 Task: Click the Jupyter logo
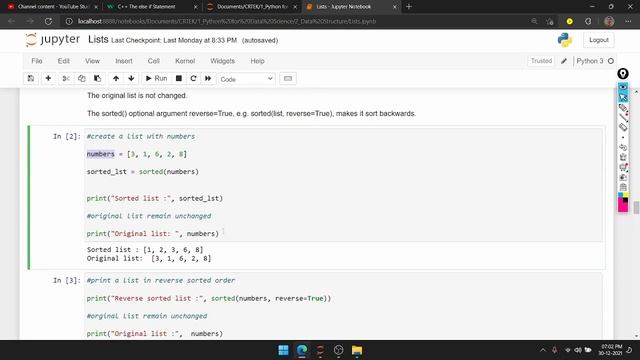point(53,40)
